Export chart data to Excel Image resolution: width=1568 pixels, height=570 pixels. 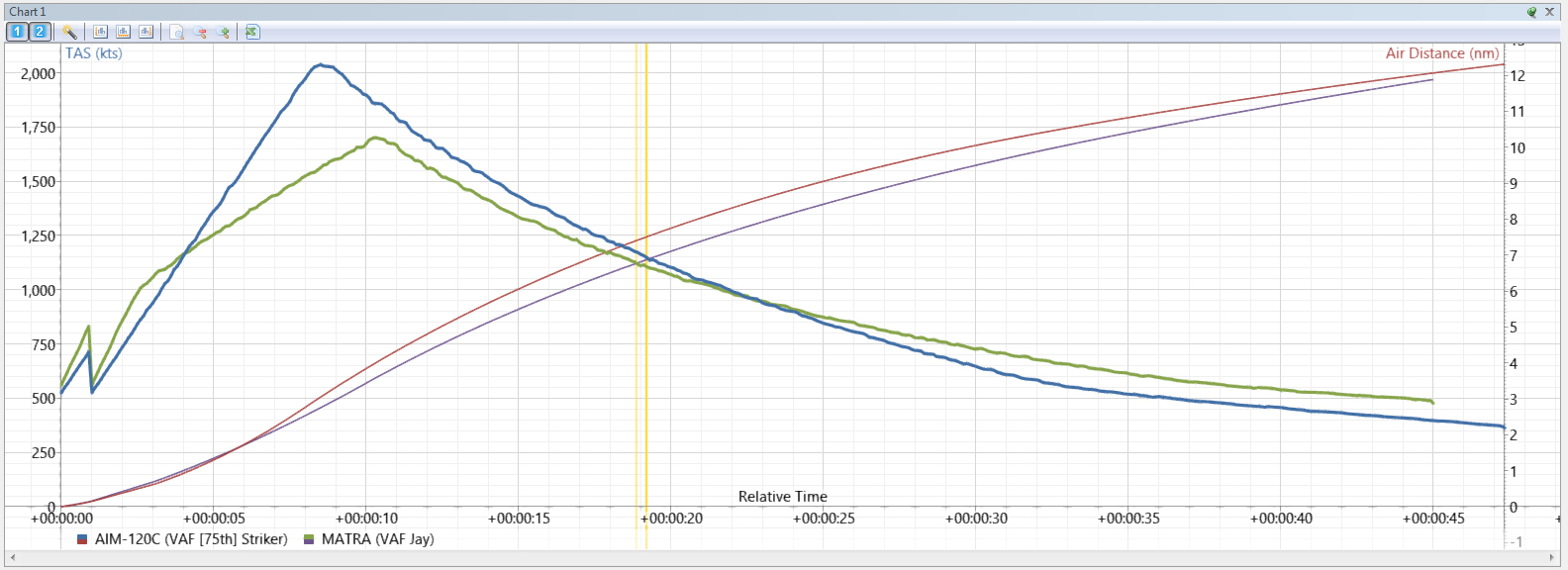[x=252, y=32]
